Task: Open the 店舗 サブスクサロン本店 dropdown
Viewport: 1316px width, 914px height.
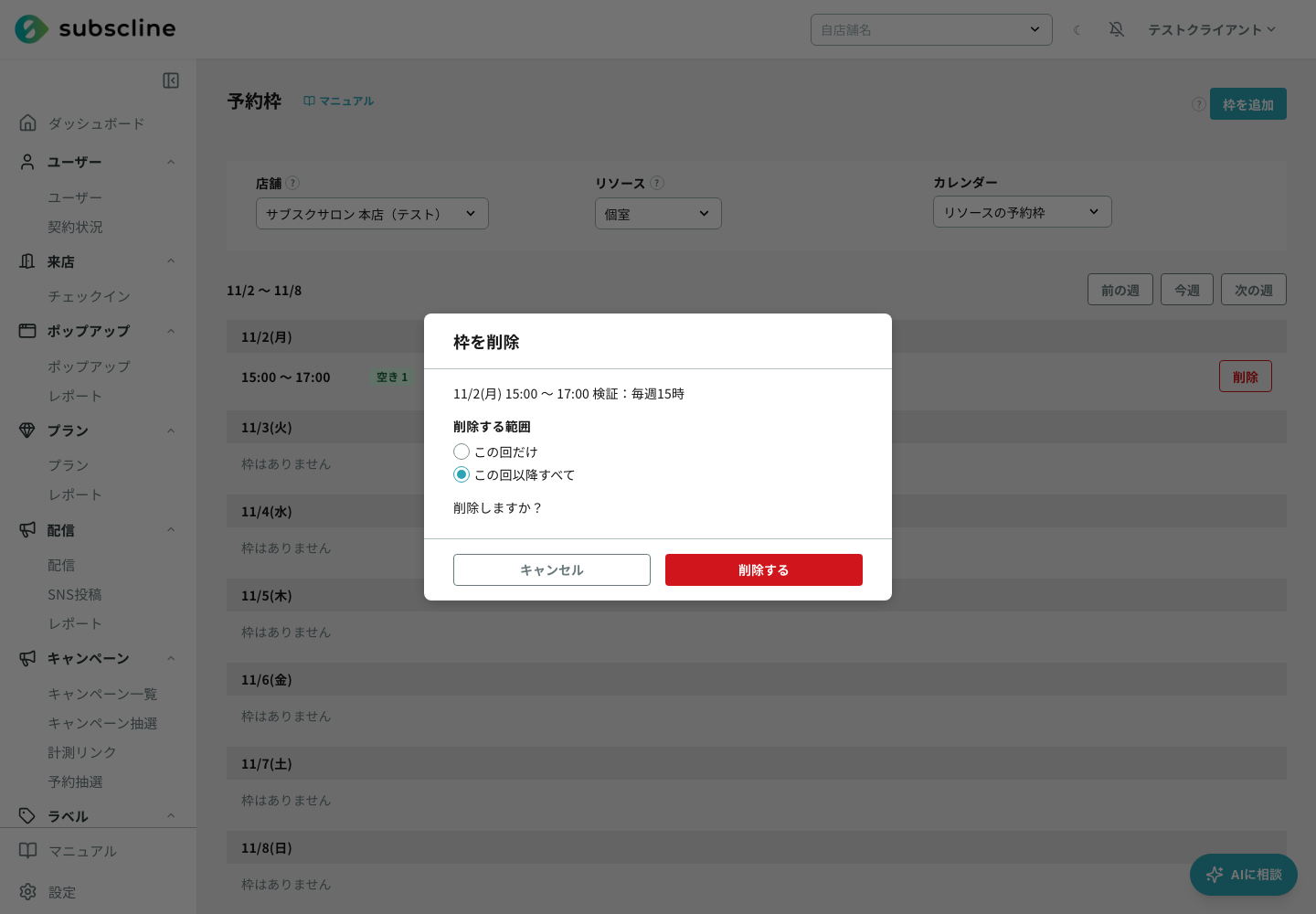Action: tap(372, 214)
